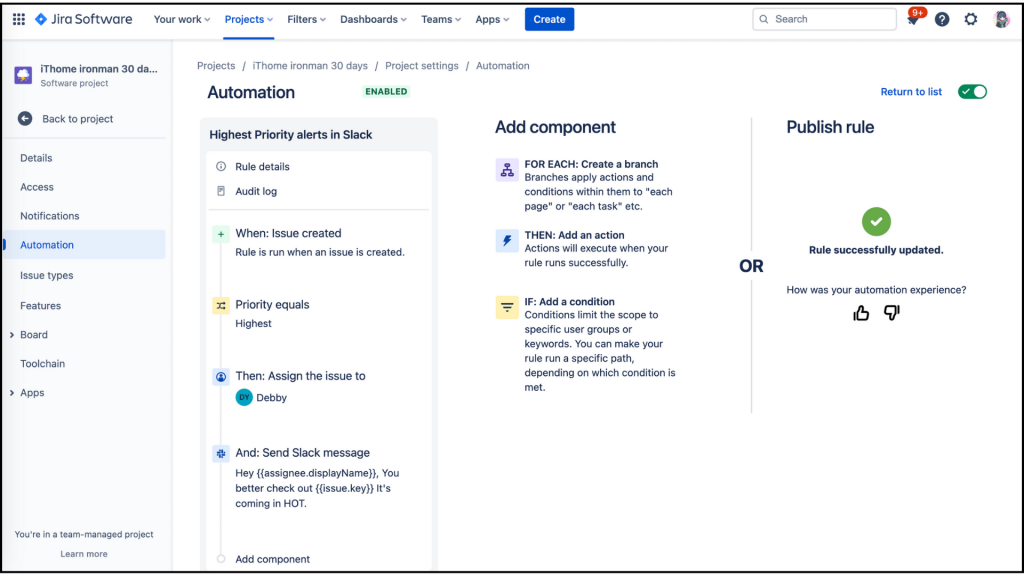
Task: Click the Add component circle marker
Action: point(221,559)
